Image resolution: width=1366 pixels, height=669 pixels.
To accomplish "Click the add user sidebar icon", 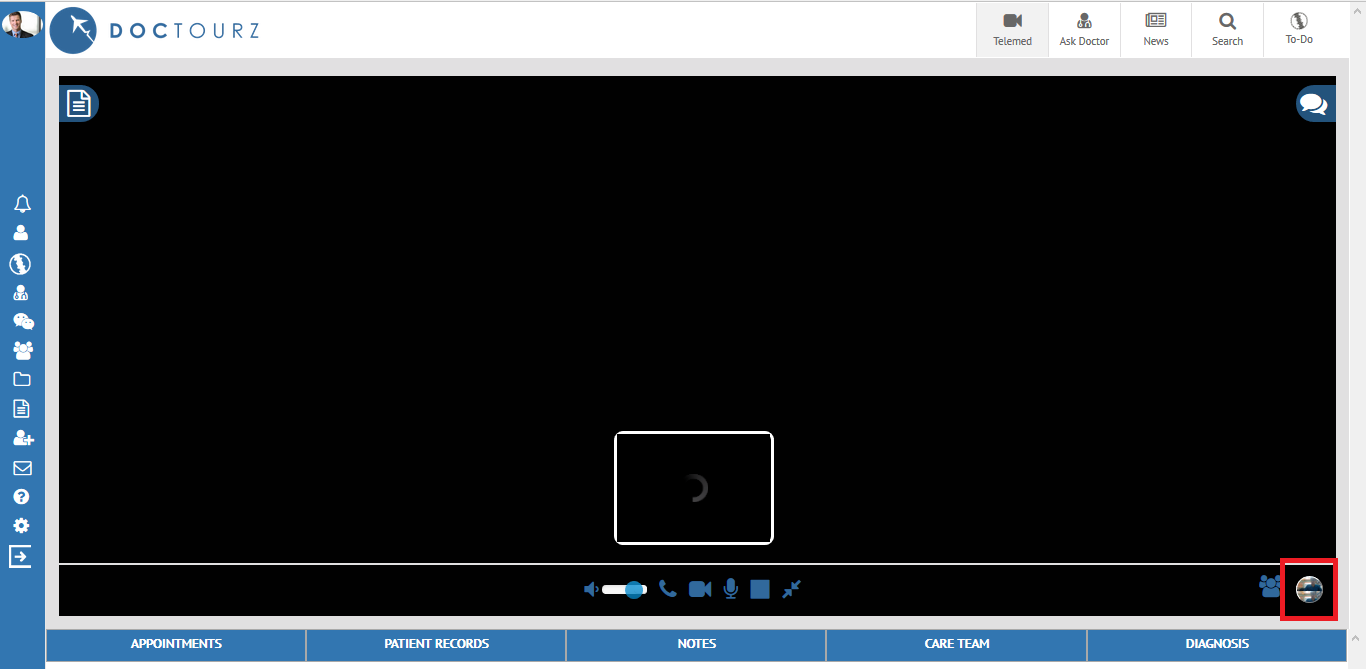I will tap(22, 438).
